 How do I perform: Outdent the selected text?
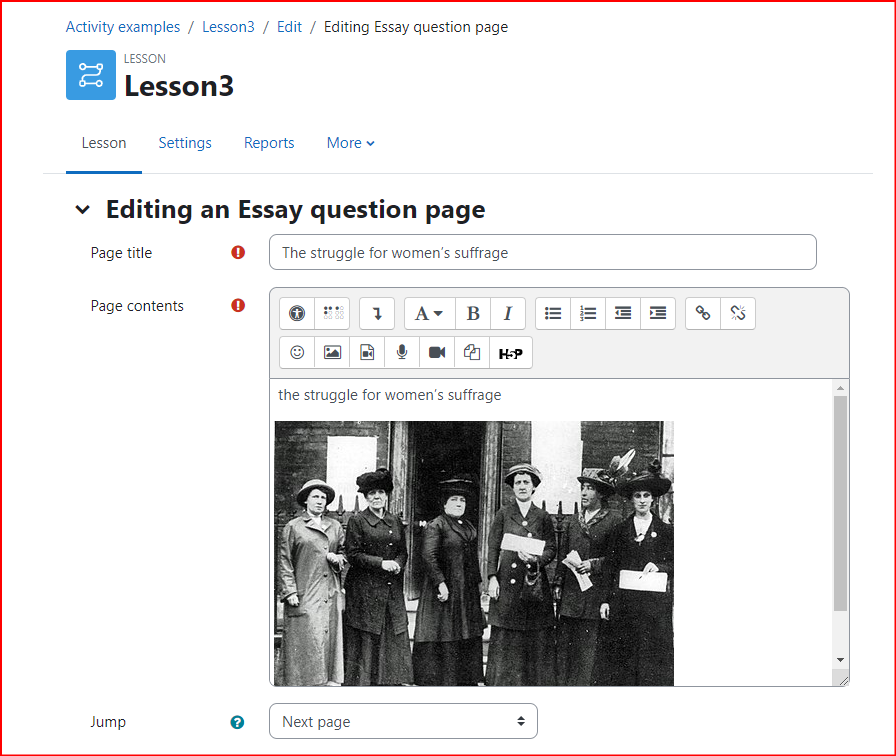click(623, 313)
